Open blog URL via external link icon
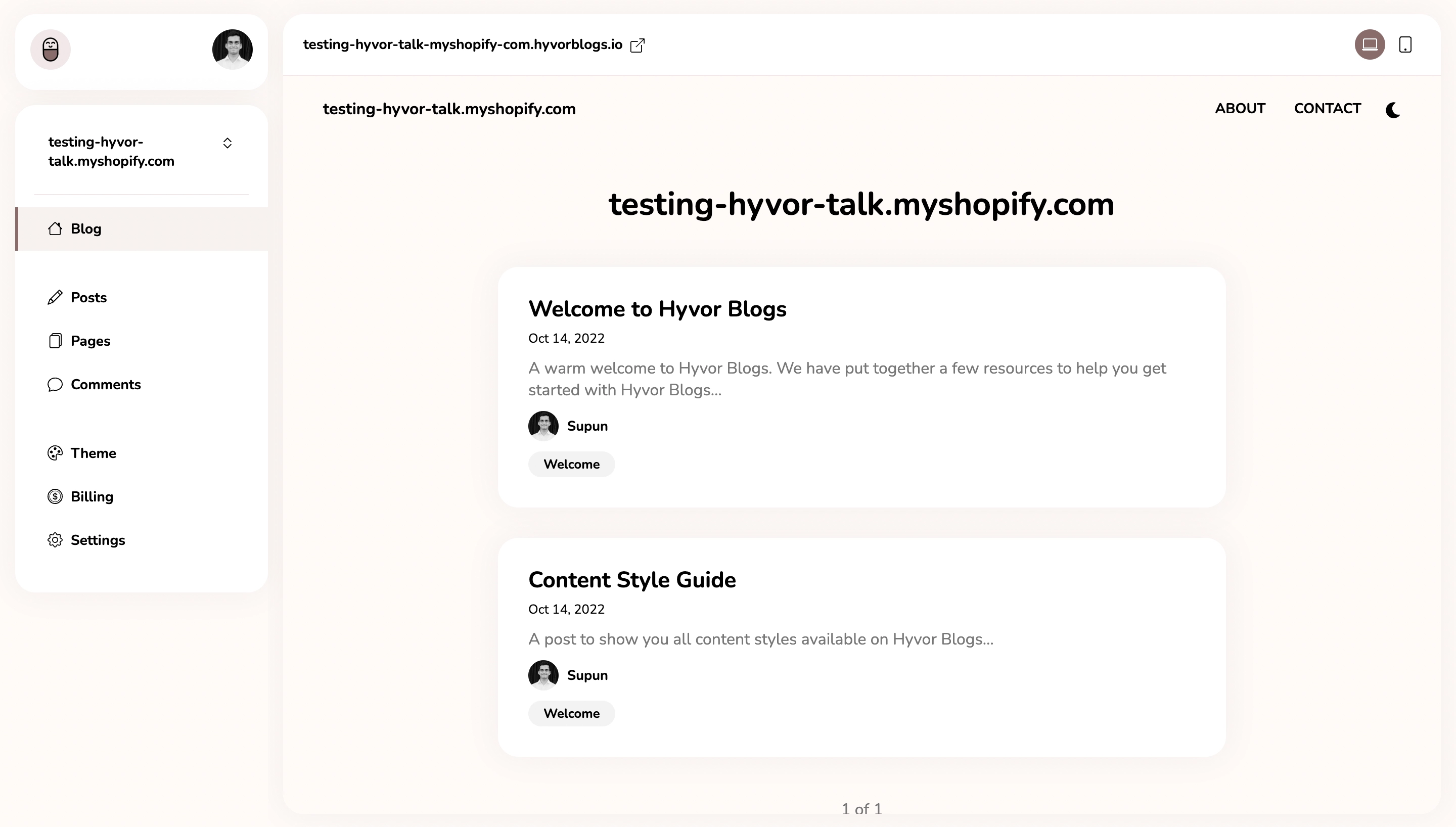 pos(637,45)
